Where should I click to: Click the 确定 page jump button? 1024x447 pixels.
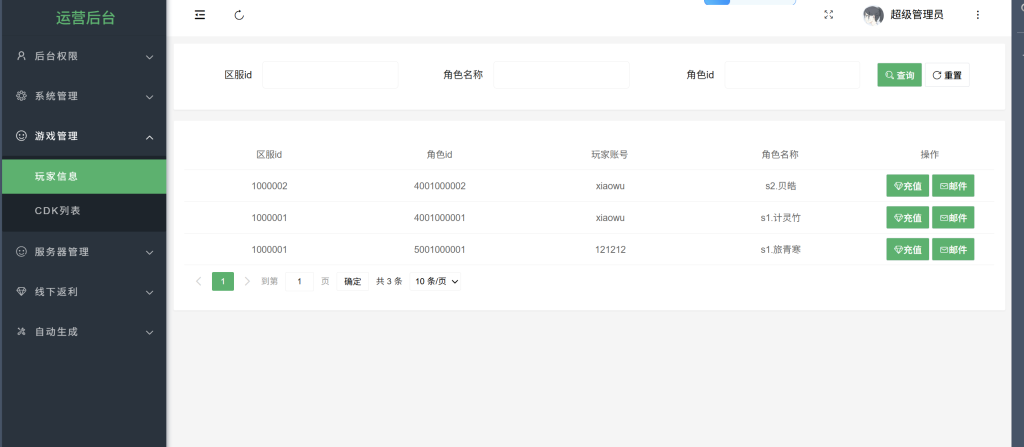pos(353,282)
